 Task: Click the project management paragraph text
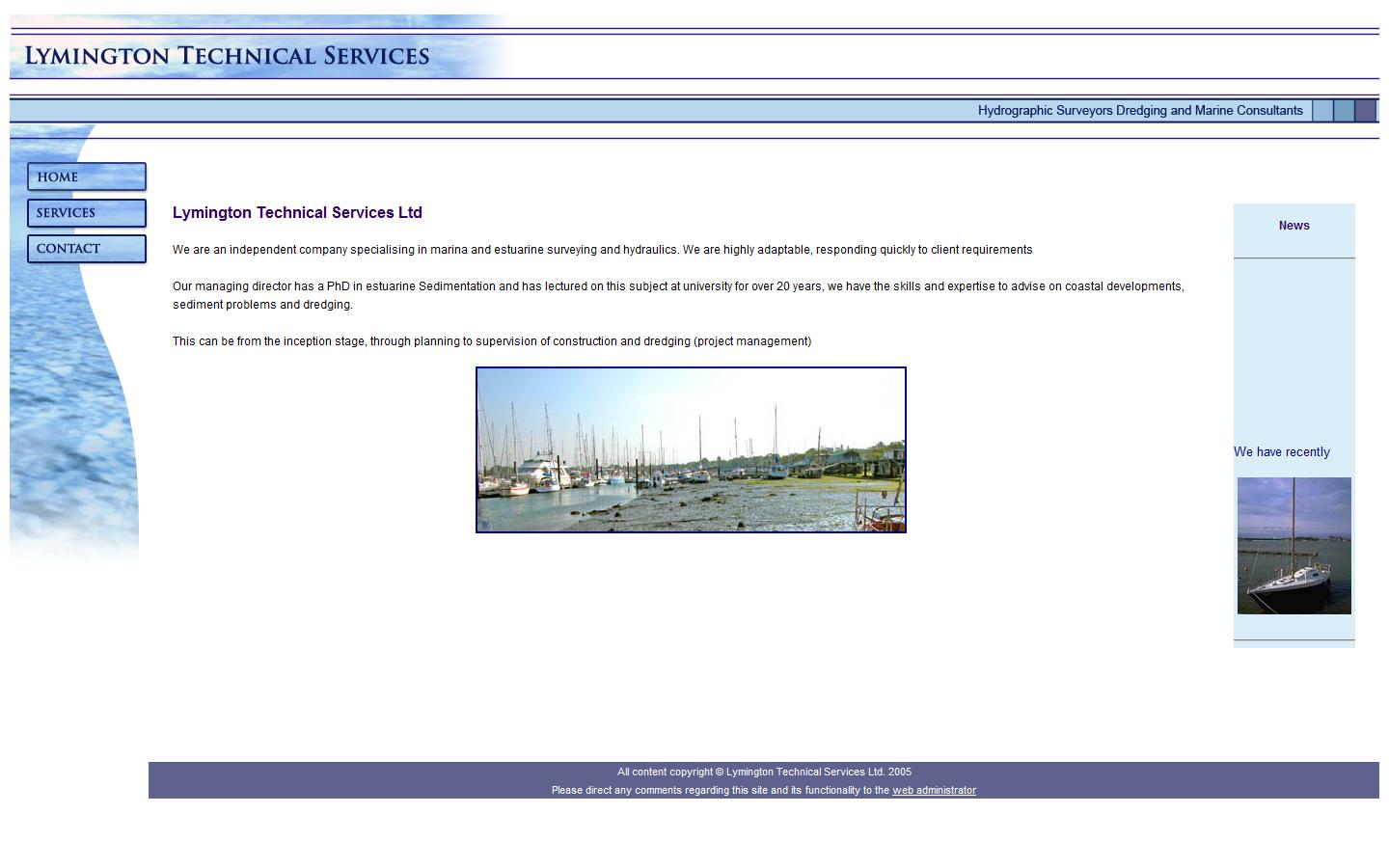click(492, 340)
